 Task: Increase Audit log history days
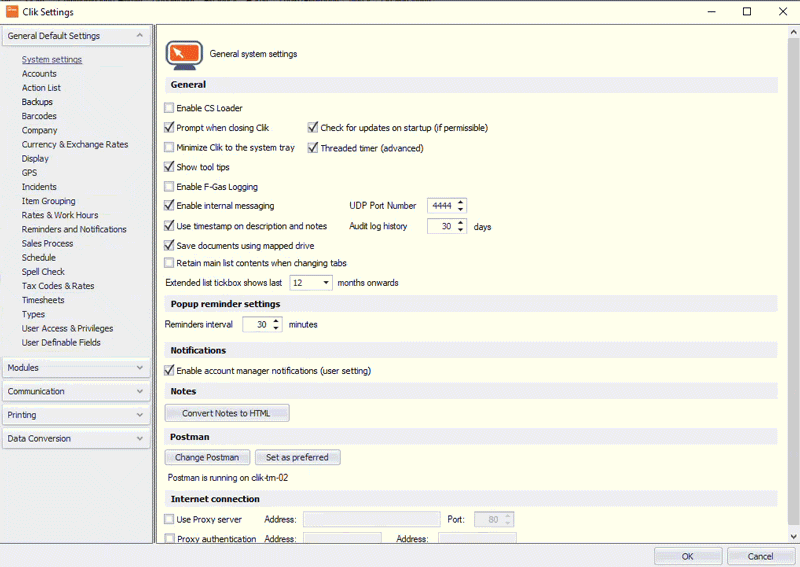tap(461, 223)
